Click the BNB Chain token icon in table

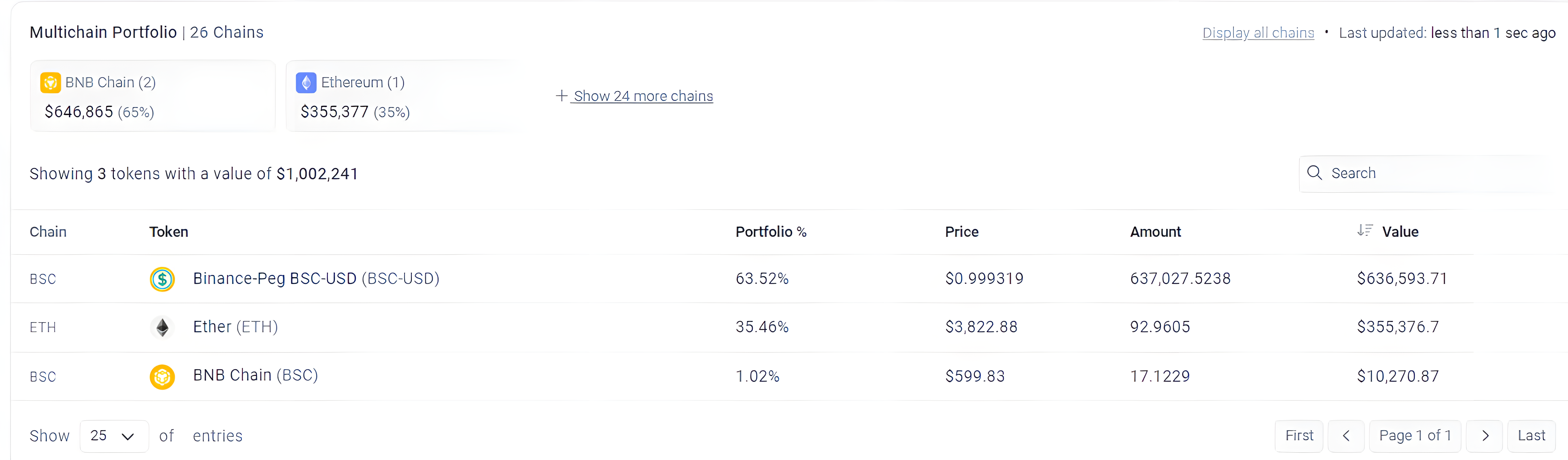162,376
